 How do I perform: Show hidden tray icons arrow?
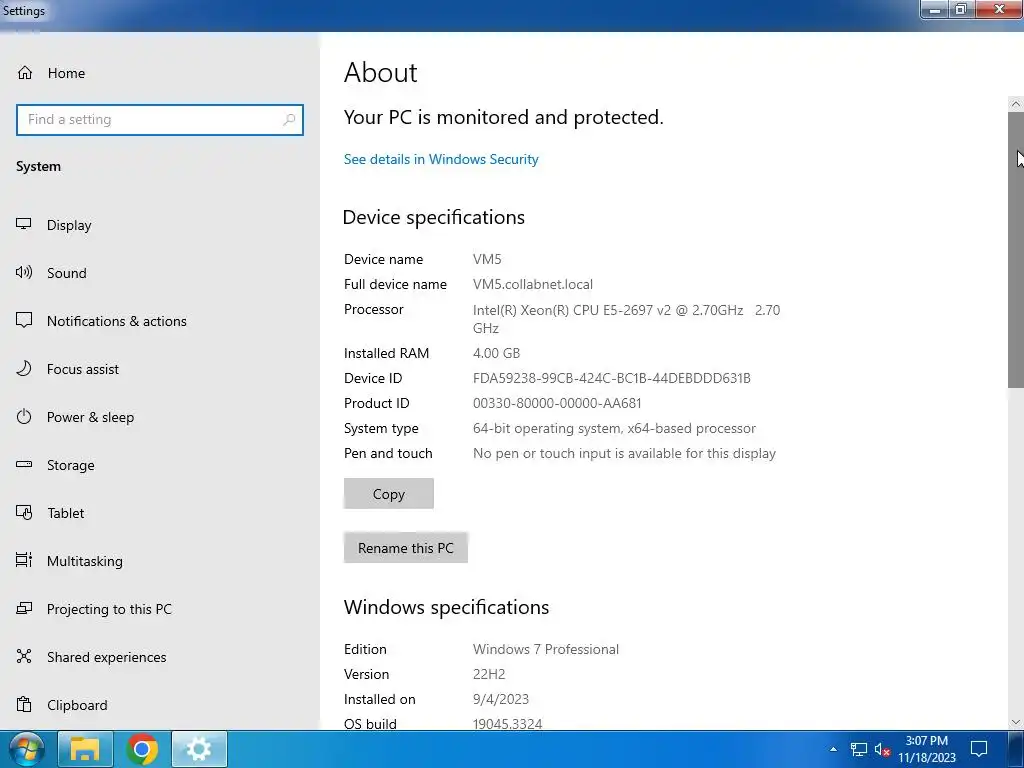[833, 749]
